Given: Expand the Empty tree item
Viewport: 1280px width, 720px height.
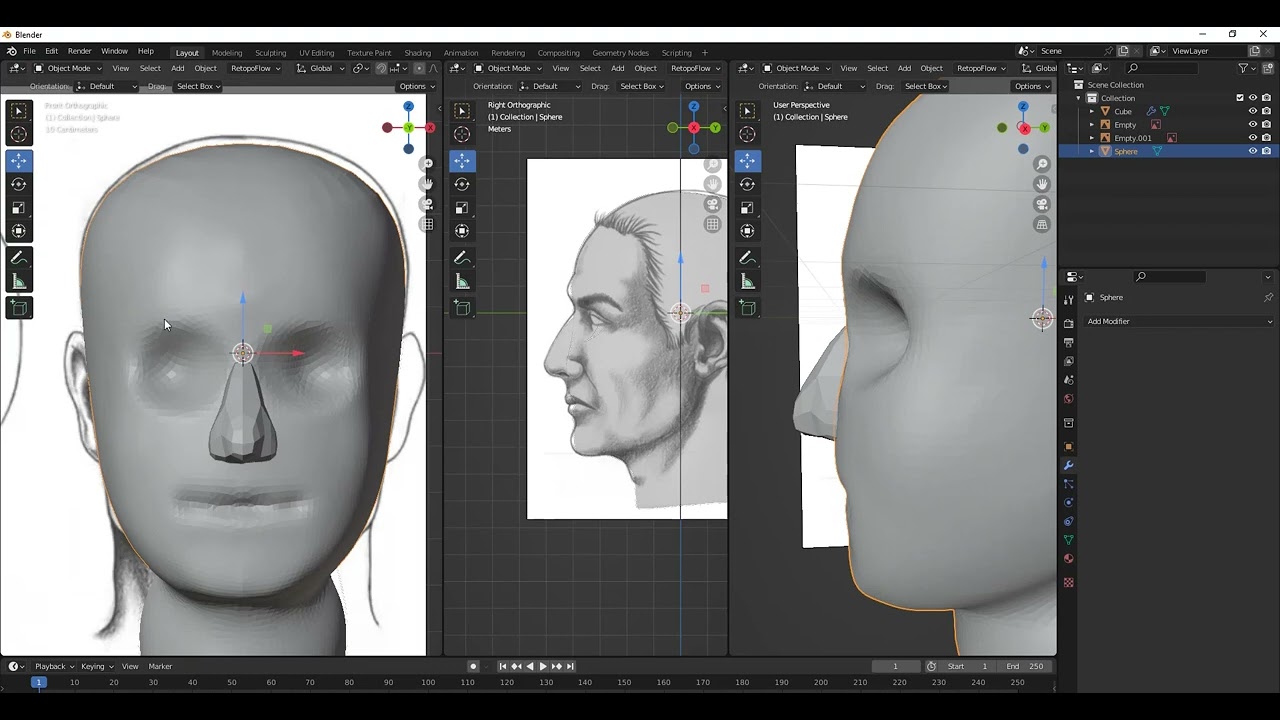Looking at the screenshot, I should [x=1092, y=124].
